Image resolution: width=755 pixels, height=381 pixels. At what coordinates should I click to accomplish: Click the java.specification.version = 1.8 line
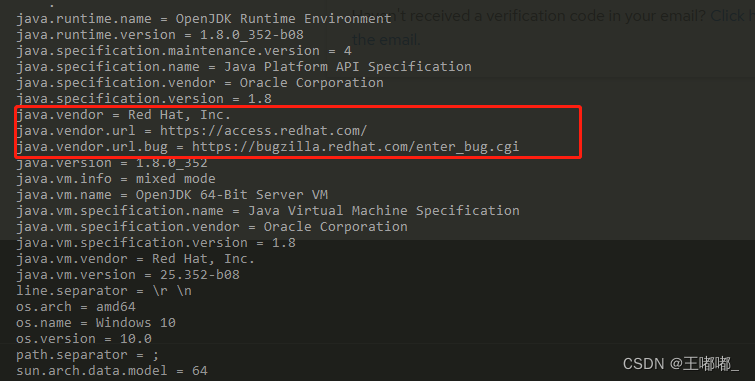coord(144,98)
